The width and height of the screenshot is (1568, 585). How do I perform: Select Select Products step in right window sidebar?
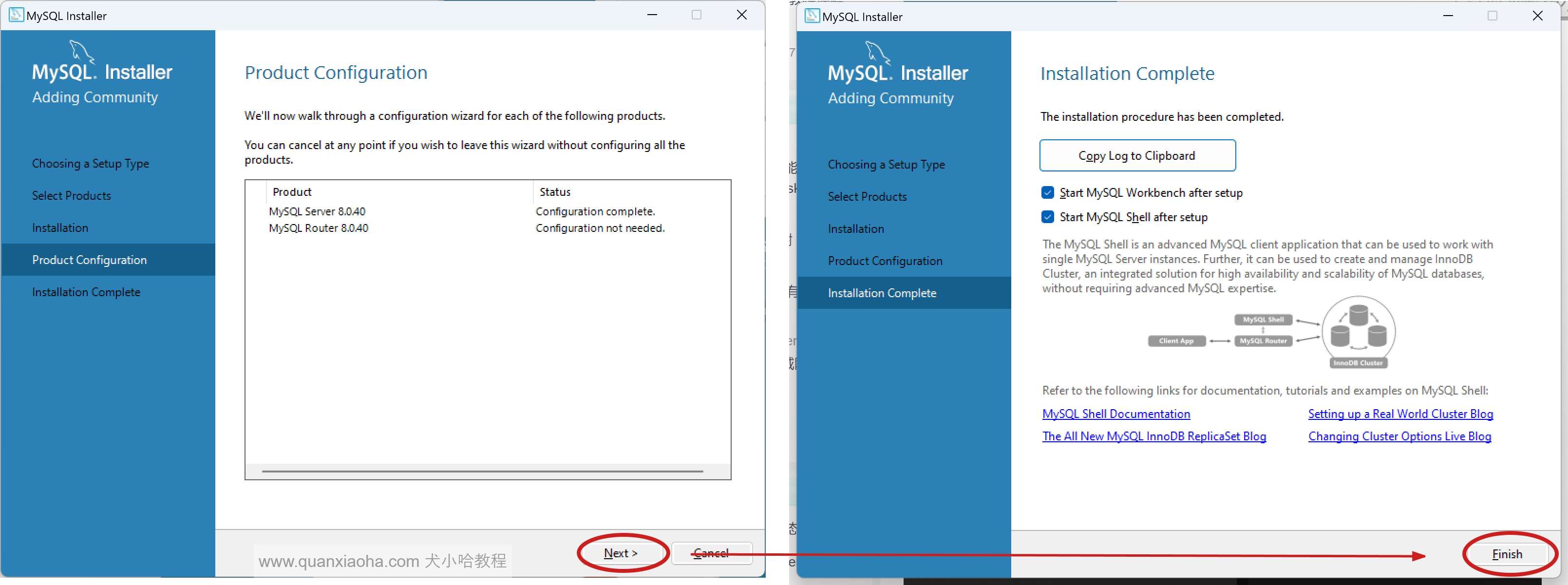867,197
